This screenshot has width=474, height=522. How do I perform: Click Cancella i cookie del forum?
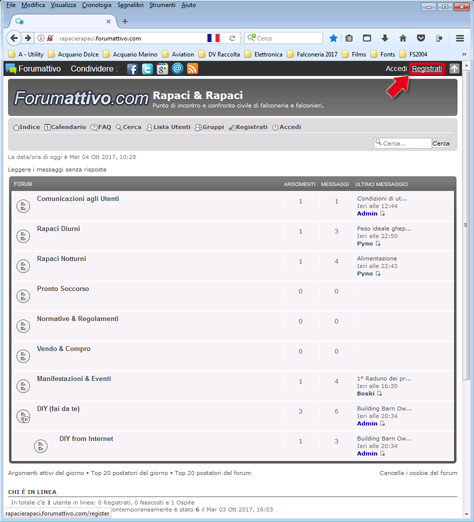(x=418, y=473)
